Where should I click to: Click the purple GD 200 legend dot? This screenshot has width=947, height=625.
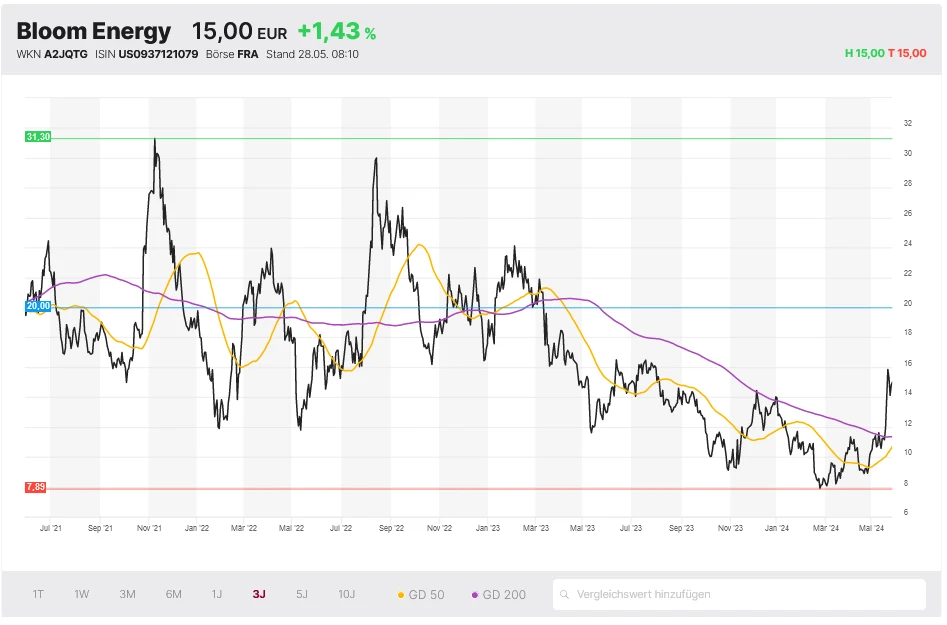[474, 595]
